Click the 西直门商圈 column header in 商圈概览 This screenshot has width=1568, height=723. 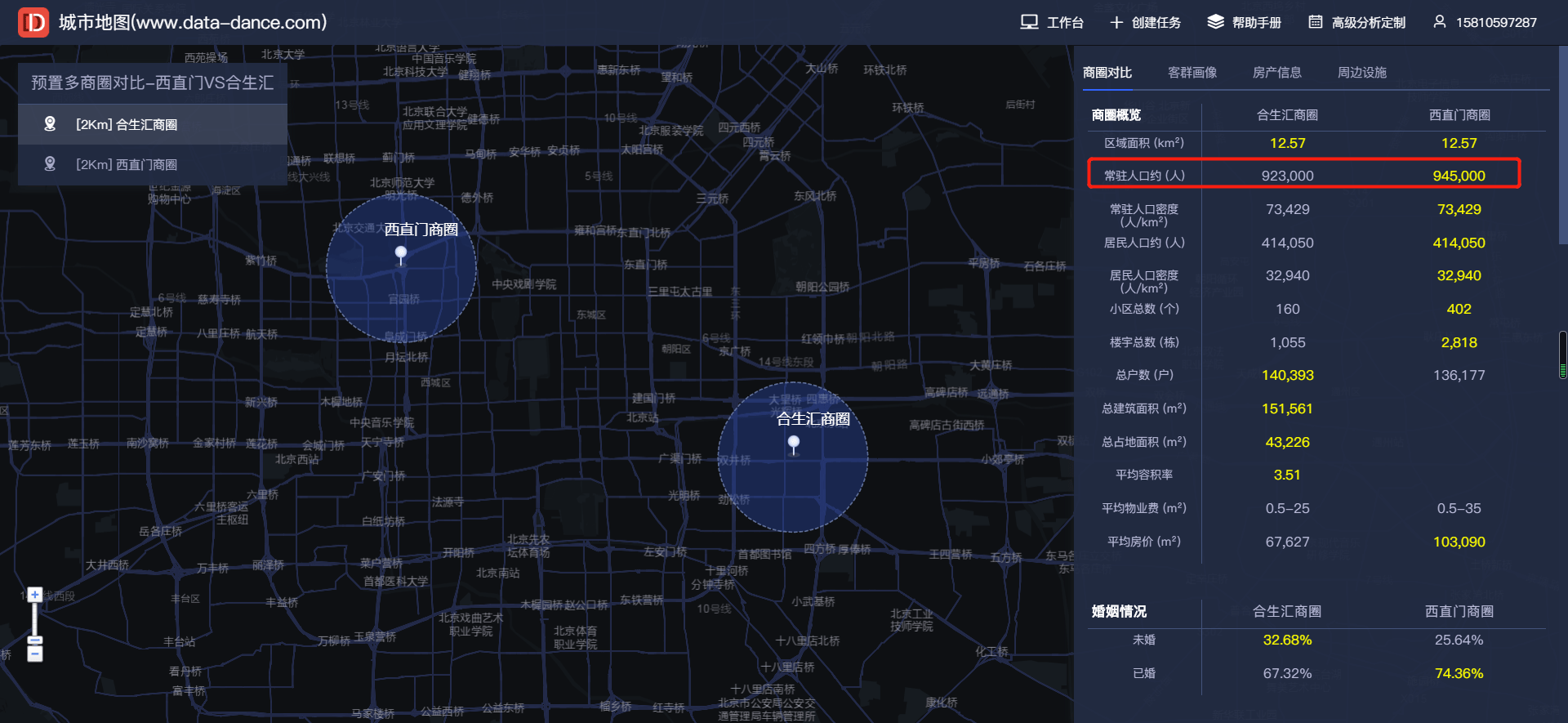click(x=1459, y=115)
